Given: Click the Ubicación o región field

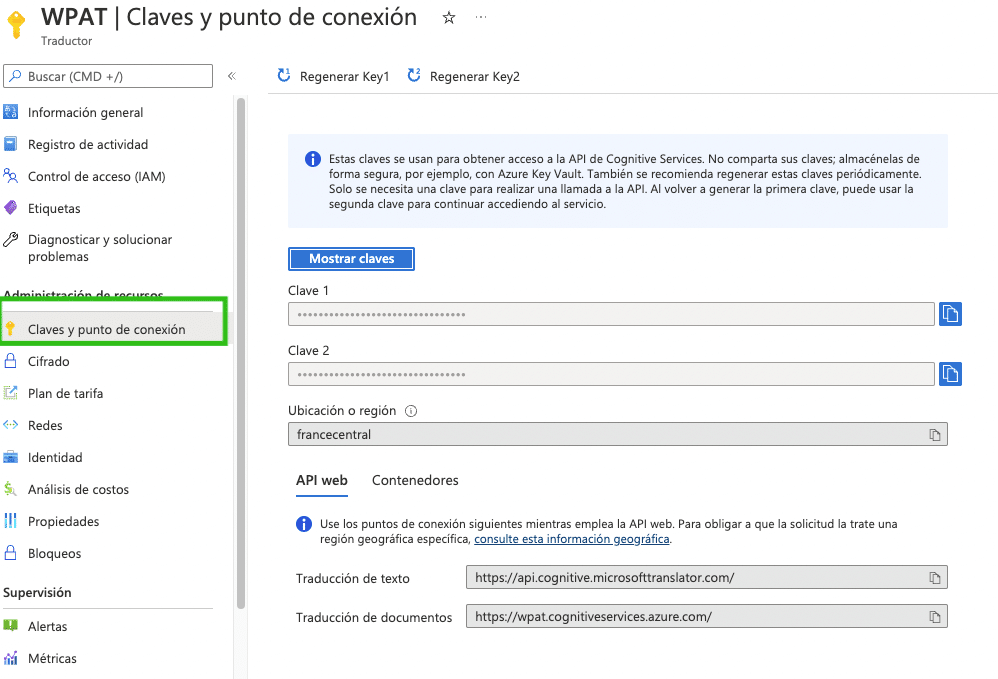Looking at the screenshot, I should [617, 435].
